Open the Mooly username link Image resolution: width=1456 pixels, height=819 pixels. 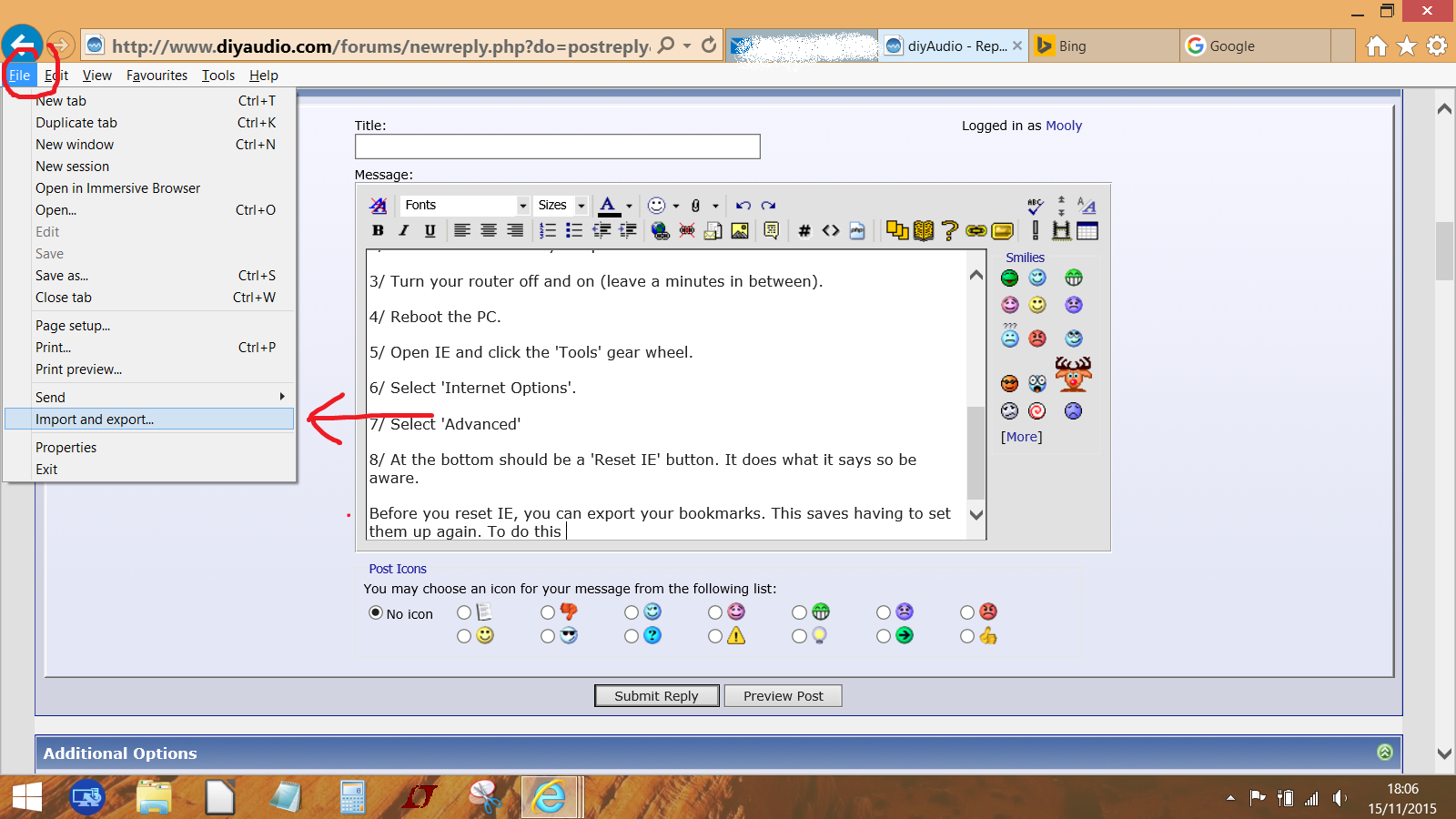1064,126
